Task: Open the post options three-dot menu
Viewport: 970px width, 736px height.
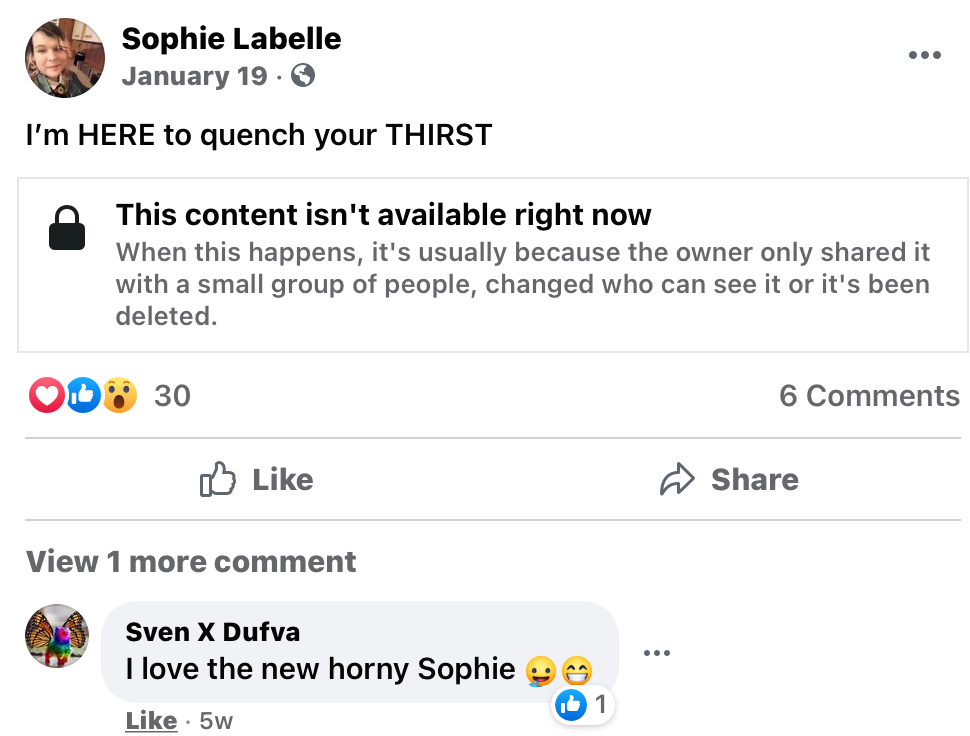Action: [925, 55]
